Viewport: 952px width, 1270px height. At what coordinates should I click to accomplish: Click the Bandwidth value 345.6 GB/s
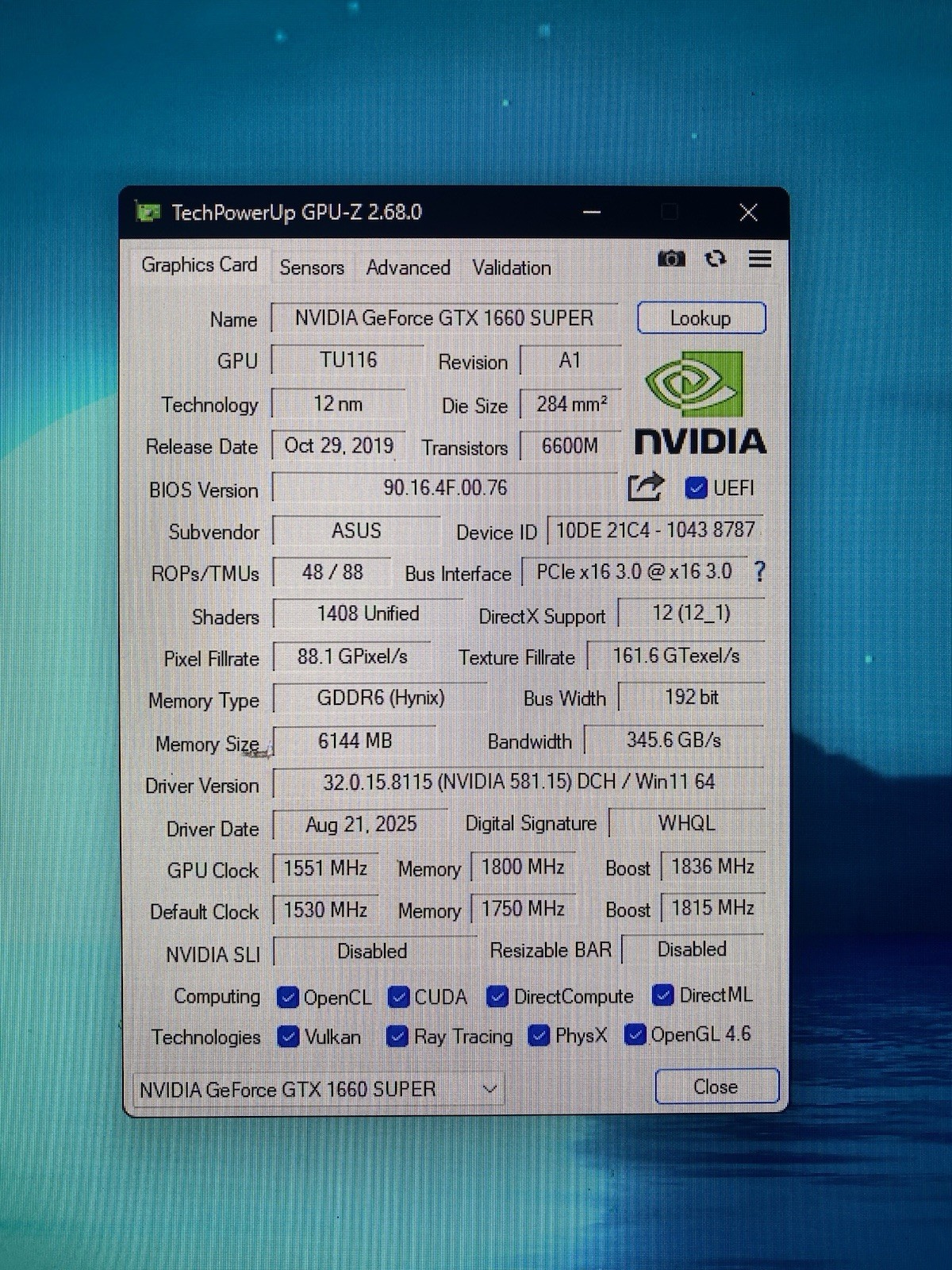(674, 740)
